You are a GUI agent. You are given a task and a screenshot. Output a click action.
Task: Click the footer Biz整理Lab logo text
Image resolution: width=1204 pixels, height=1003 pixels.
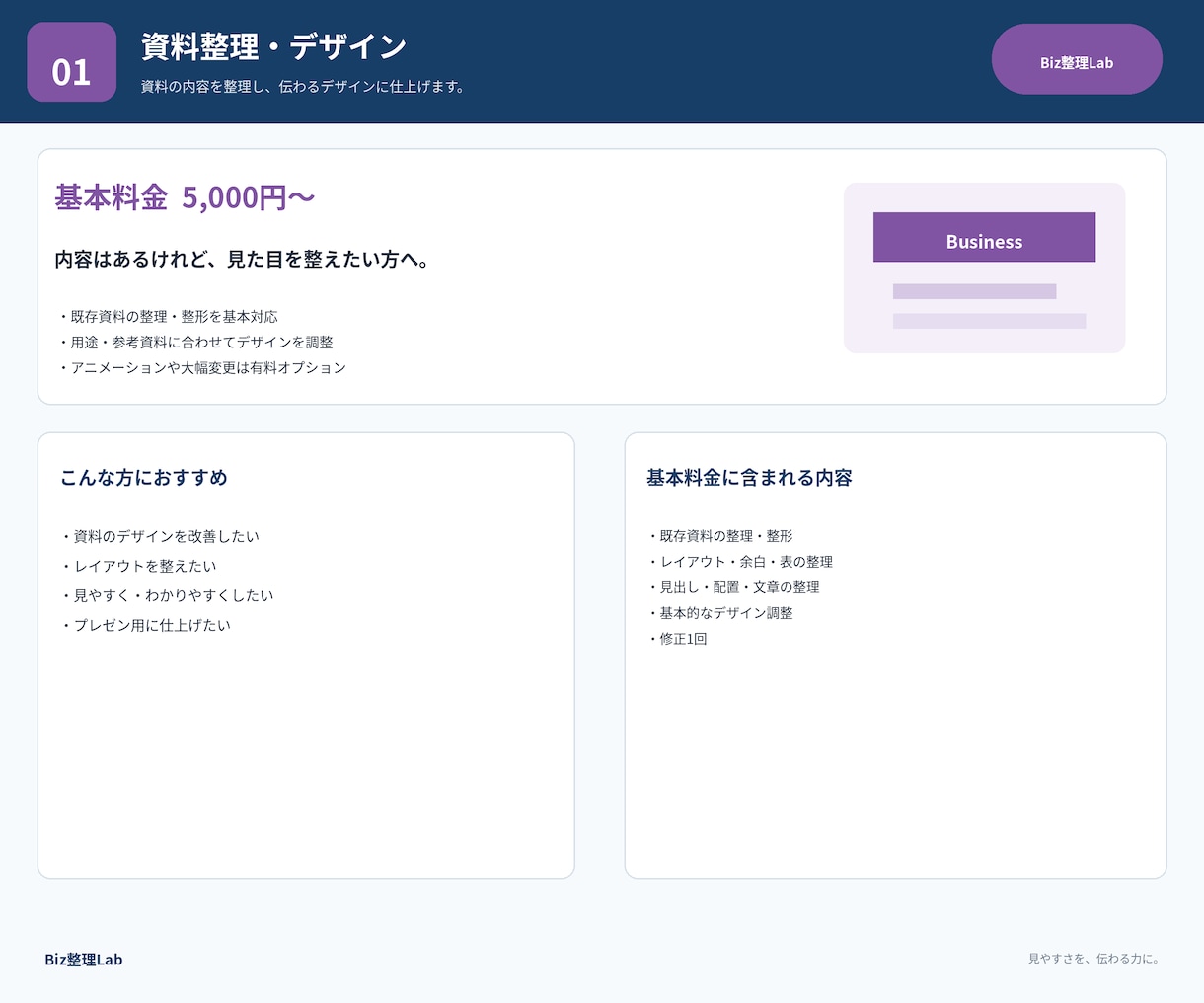pos(84,960)
